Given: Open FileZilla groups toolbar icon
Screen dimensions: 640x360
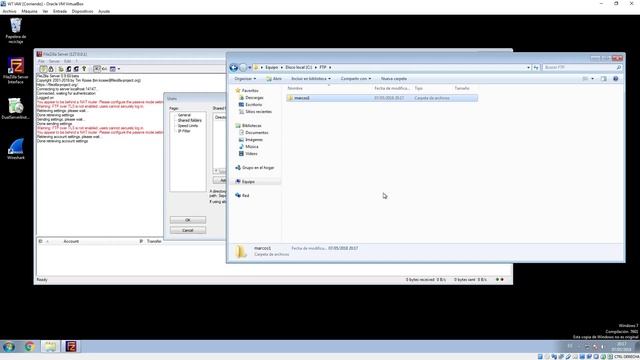Looking at the screenshot, I should (x=76, y=69).
